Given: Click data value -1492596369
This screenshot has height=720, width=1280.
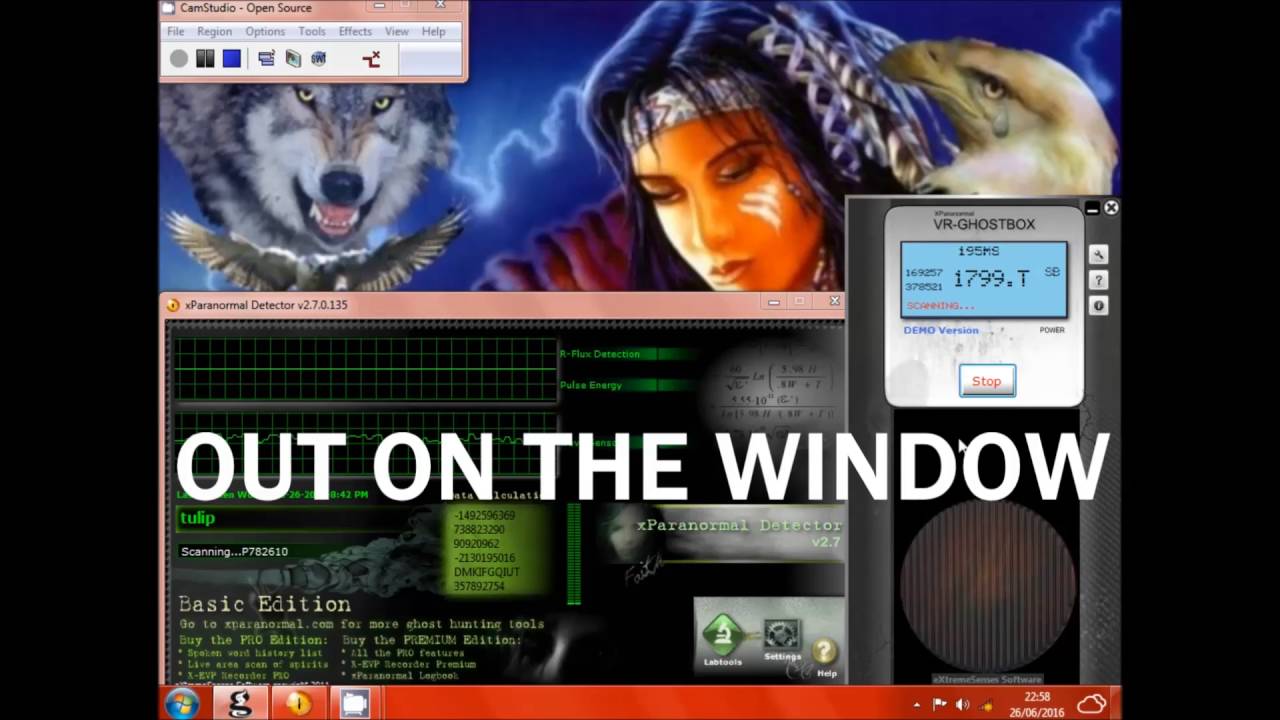Looking at the screenshot, I should 484,516.
